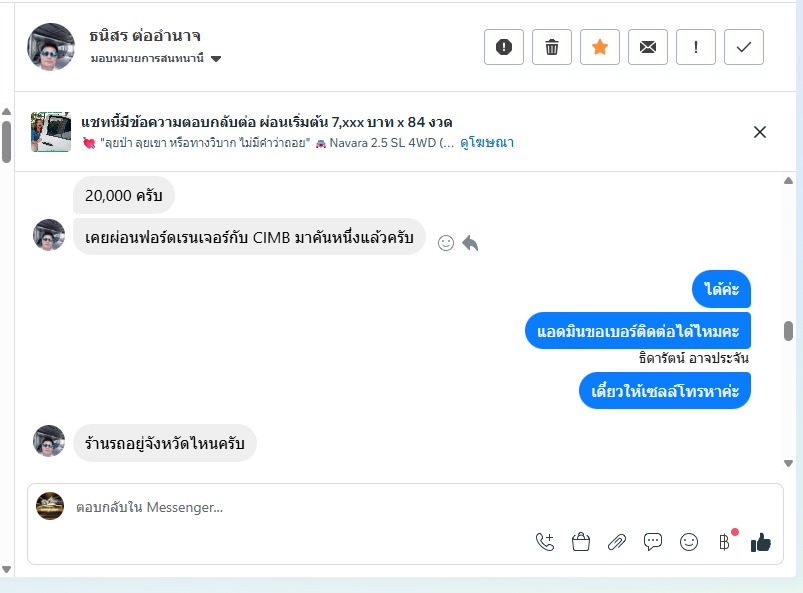Mark conversation unread with envelope icon
Image resolution: width=803 pixels, height=593 pixels.
tap(648, 47)
